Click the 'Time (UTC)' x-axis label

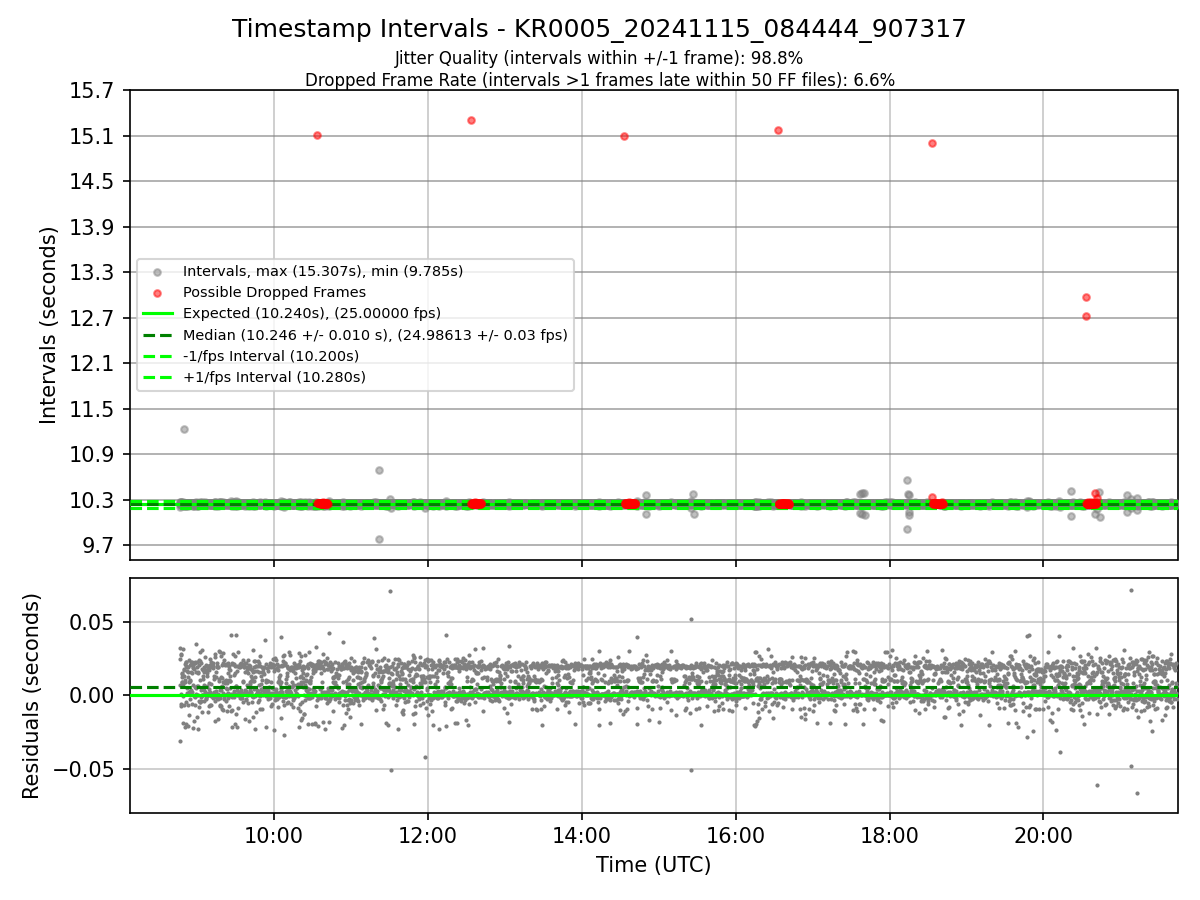tap(653, 865)
